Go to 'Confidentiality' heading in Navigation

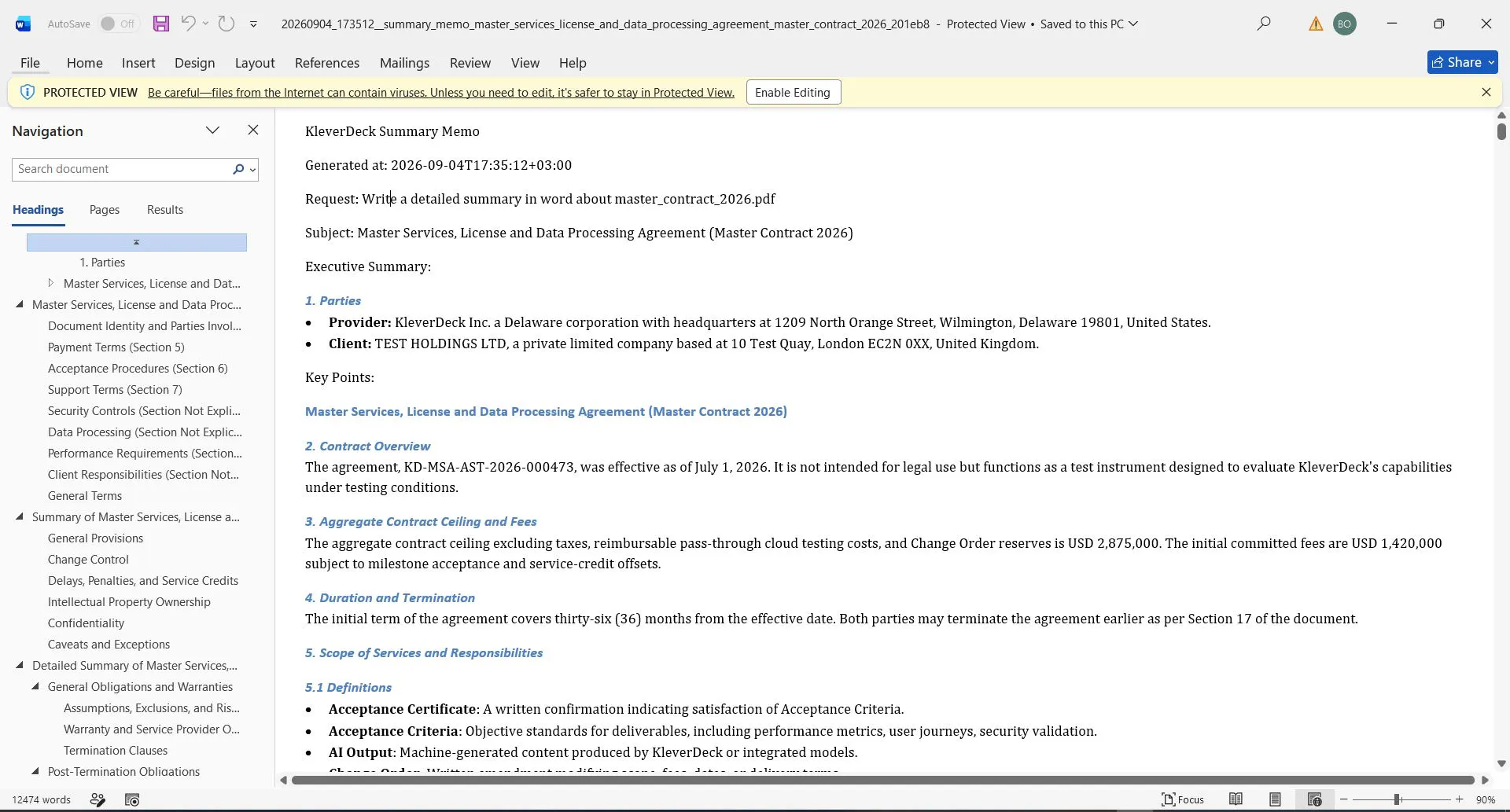click(x=86, y=623)
